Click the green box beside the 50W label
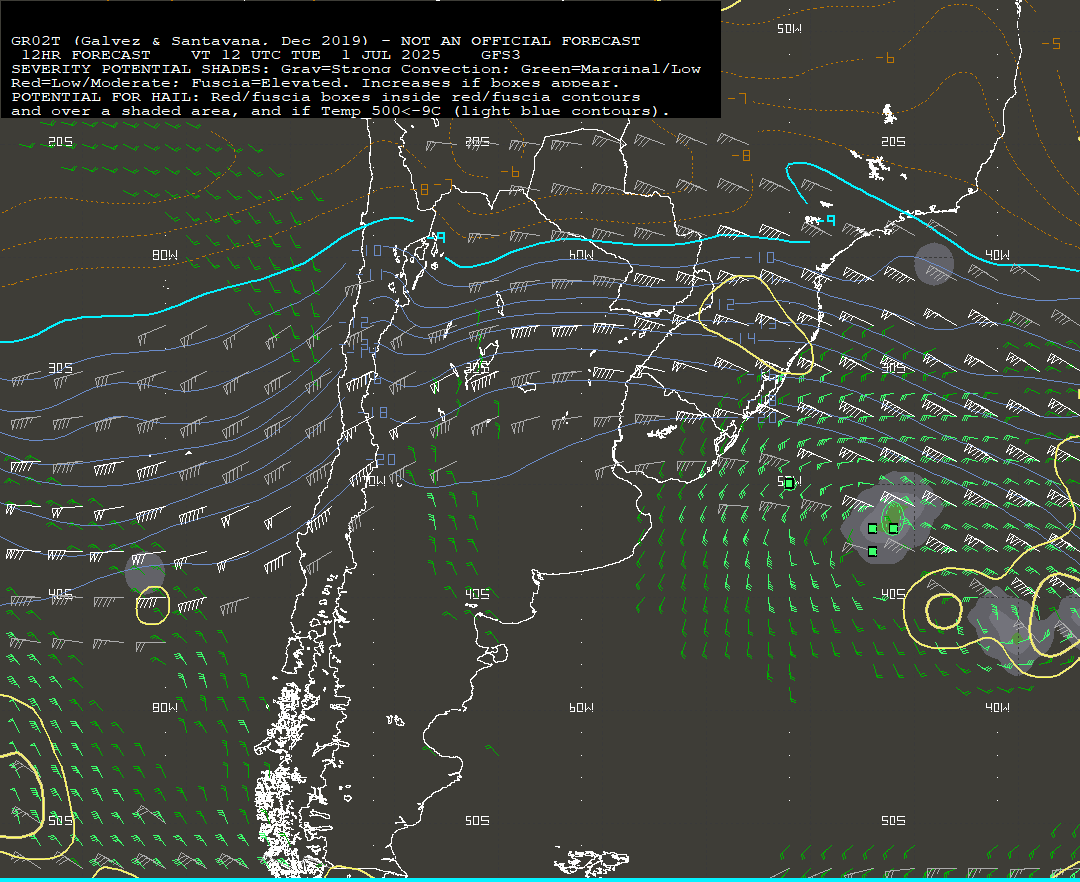 click(789, 483)
